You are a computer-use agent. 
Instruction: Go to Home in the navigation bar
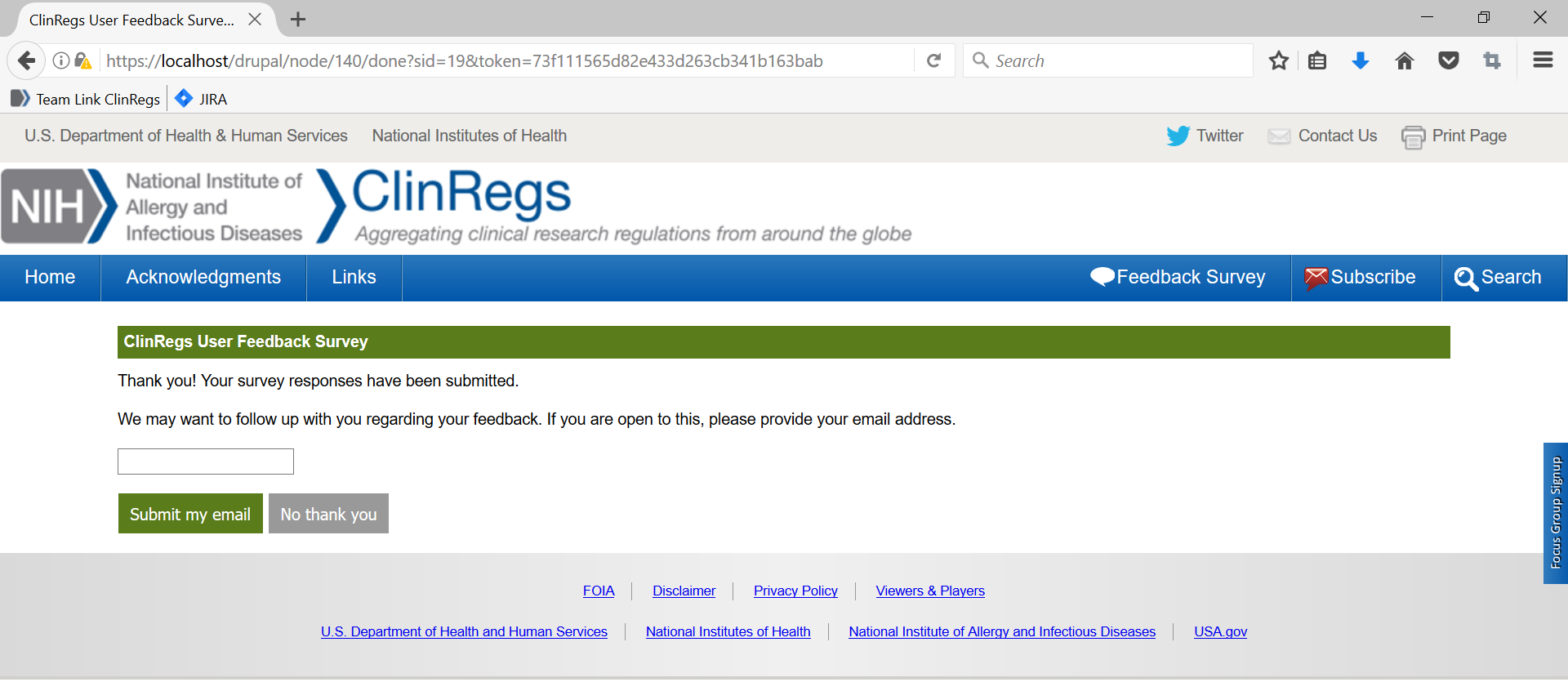coord(50,278)
